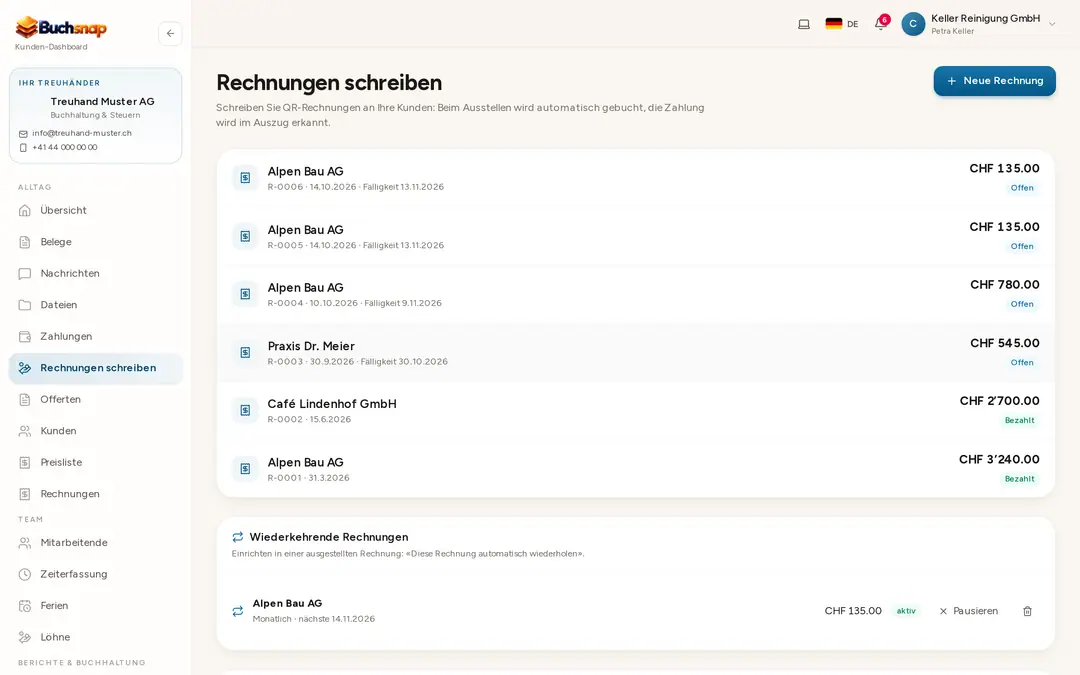Collapse the sidebar with the back arrow button
This screenshot has height=675, width=1080.
coord(170,33)
